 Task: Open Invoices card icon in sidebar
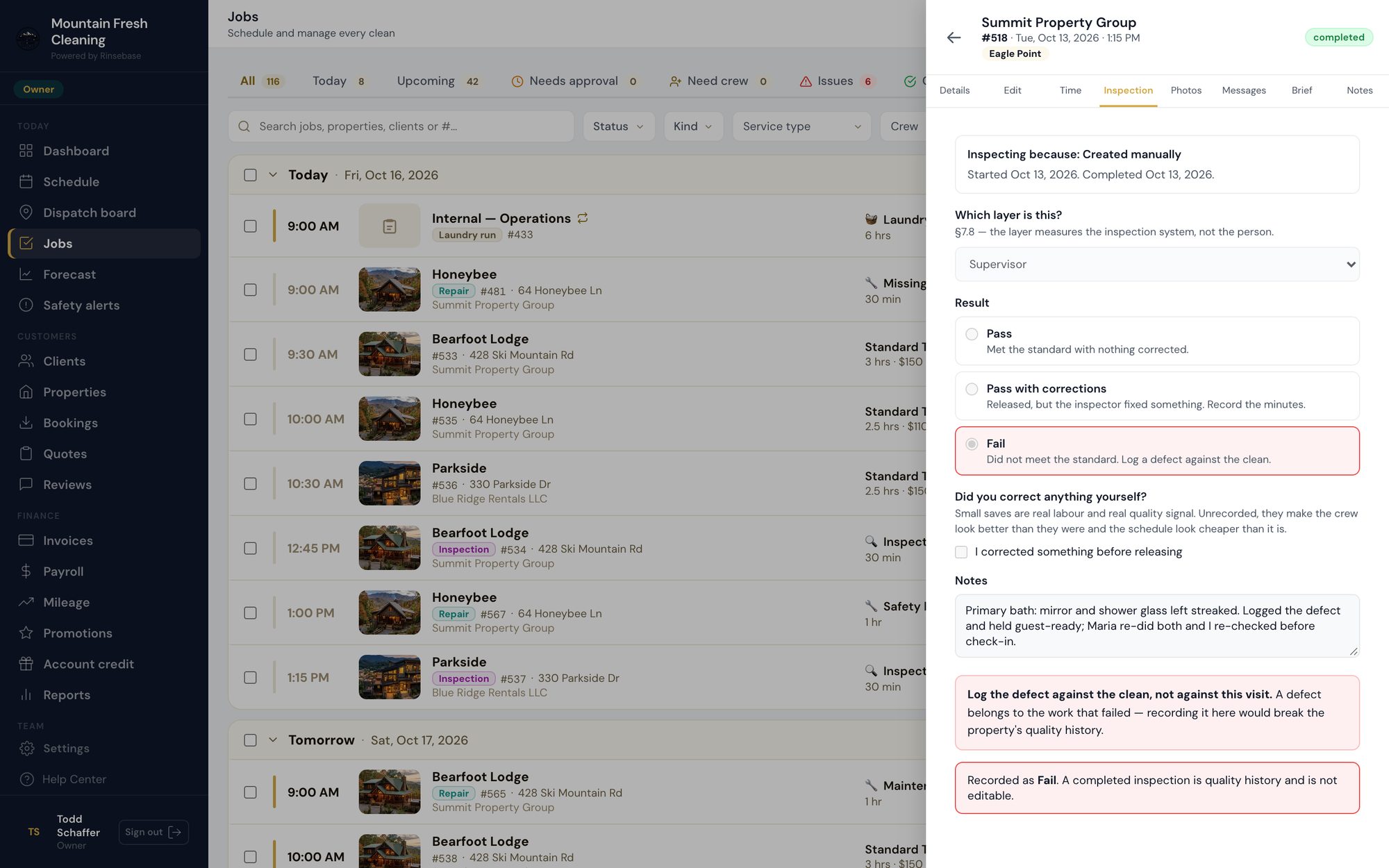(x=26, y=540)
